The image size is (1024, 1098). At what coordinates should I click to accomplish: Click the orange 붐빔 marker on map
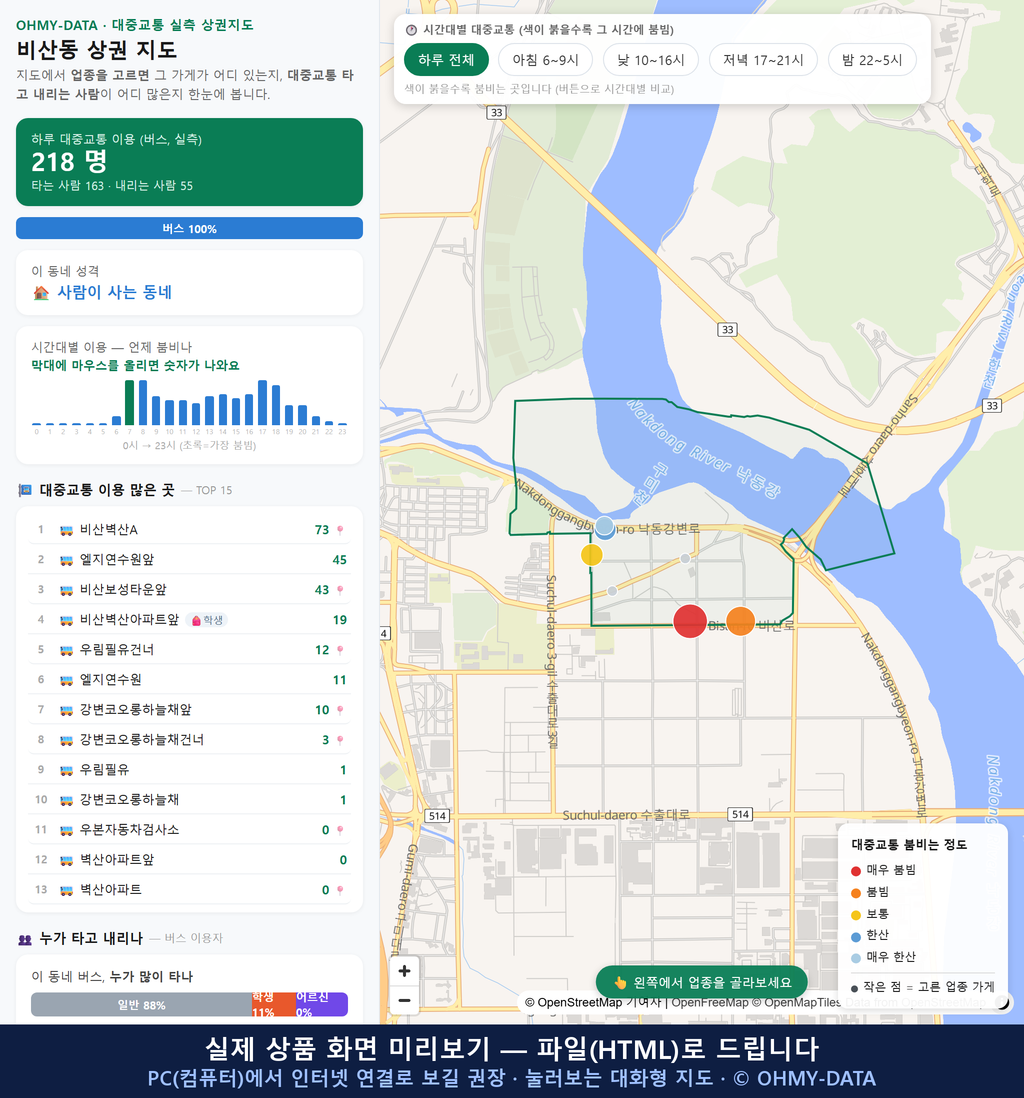740,621
